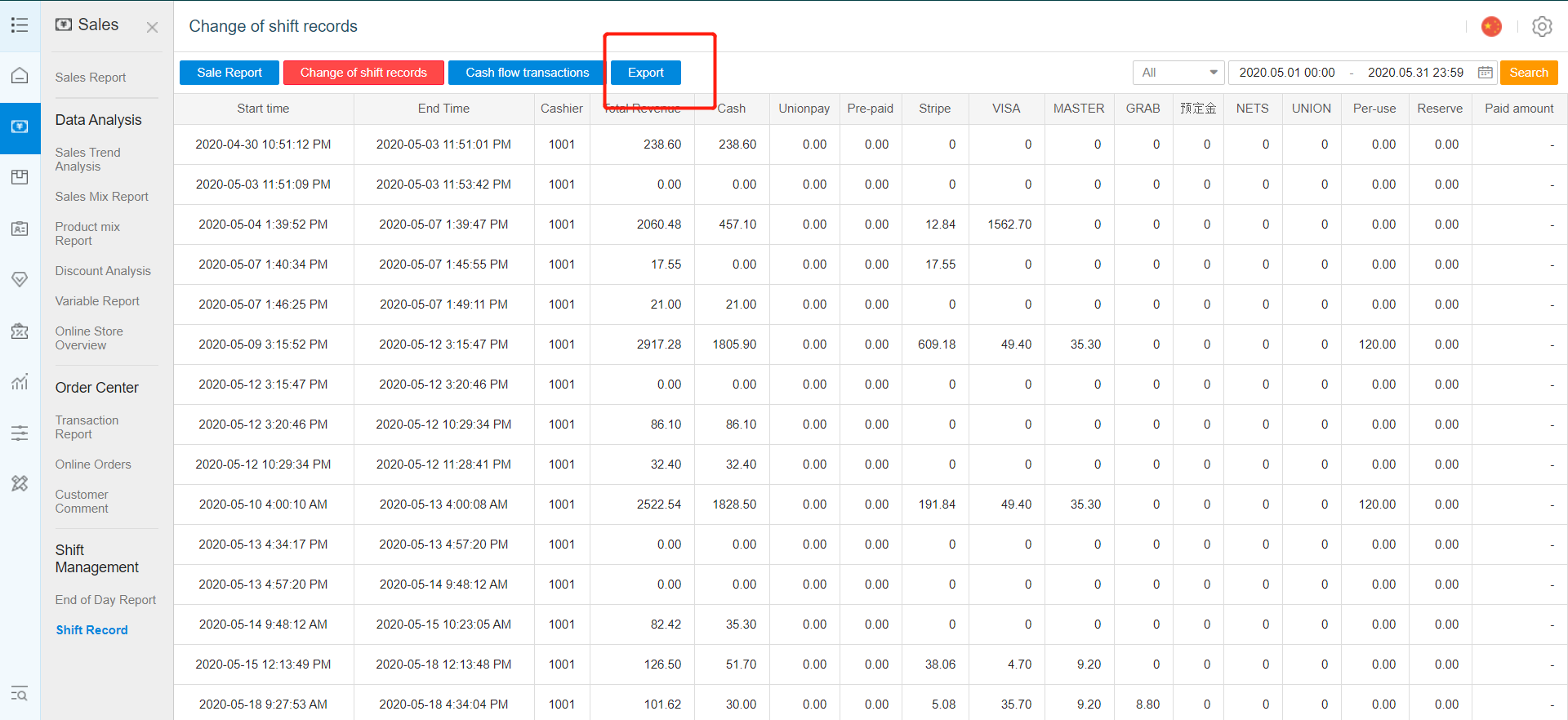Screen dimensions: 1568x720
Task: Edit the end date 2020.05.31 23:59 field
Action: 1415,73
